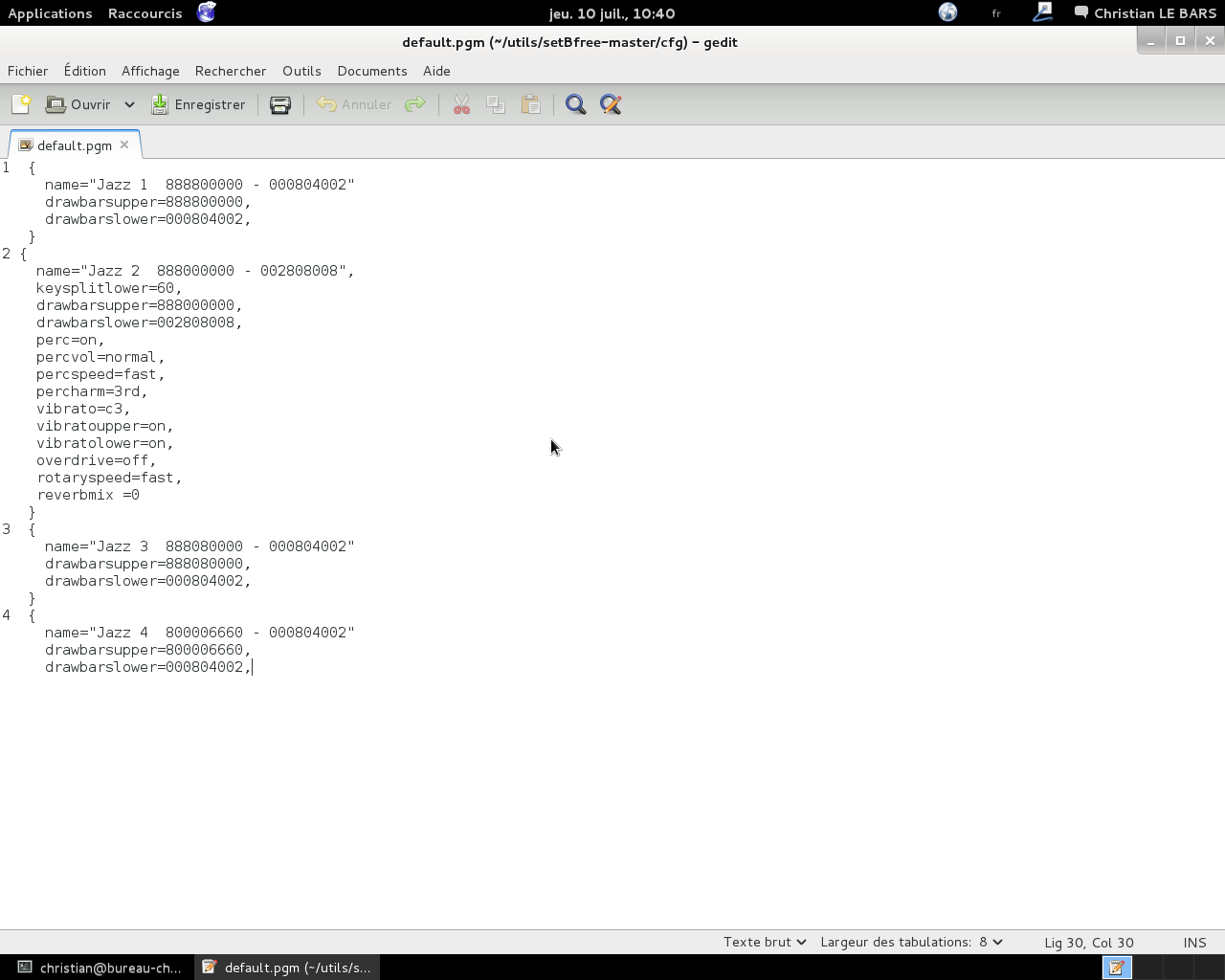Click the line perc=on,
This screenshot has width=1225, height=980.
pos(71,340)
